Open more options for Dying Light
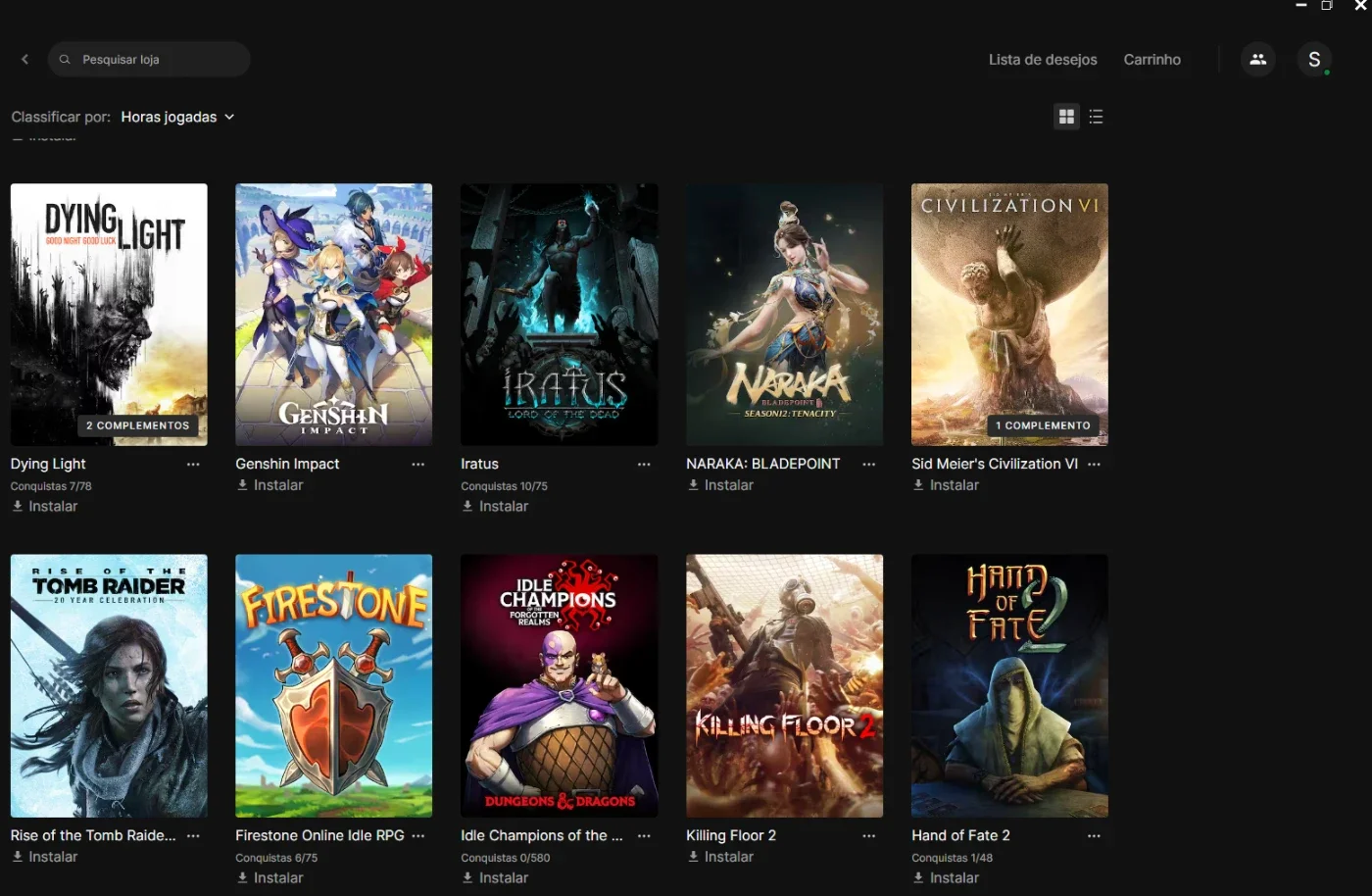 click(x=193, y=465)
